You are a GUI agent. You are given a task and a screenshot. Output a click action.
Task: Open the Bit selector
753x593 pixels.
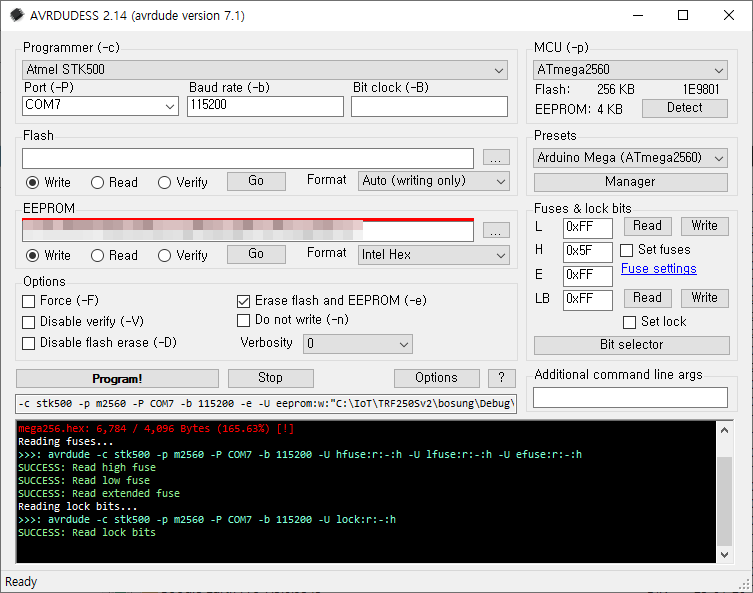[x=631, y=345]
